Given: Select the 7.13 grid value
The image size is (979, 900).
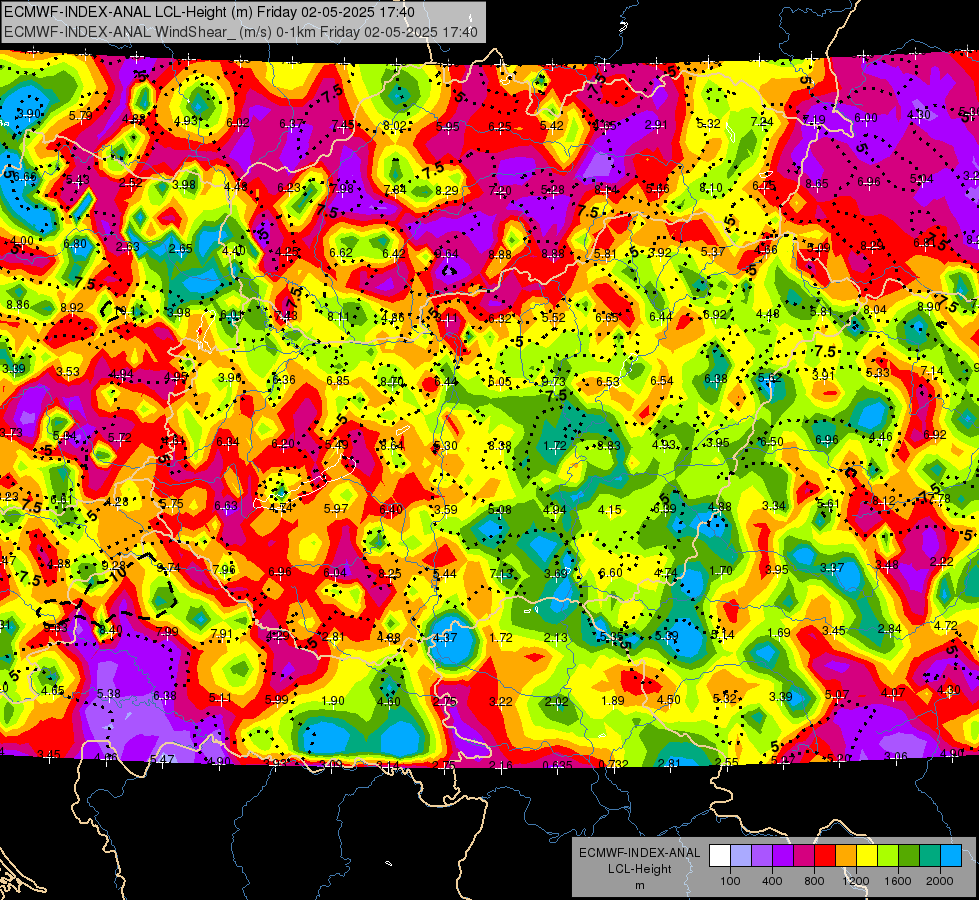Looking at the screenshot, I should tap(501, 573).
